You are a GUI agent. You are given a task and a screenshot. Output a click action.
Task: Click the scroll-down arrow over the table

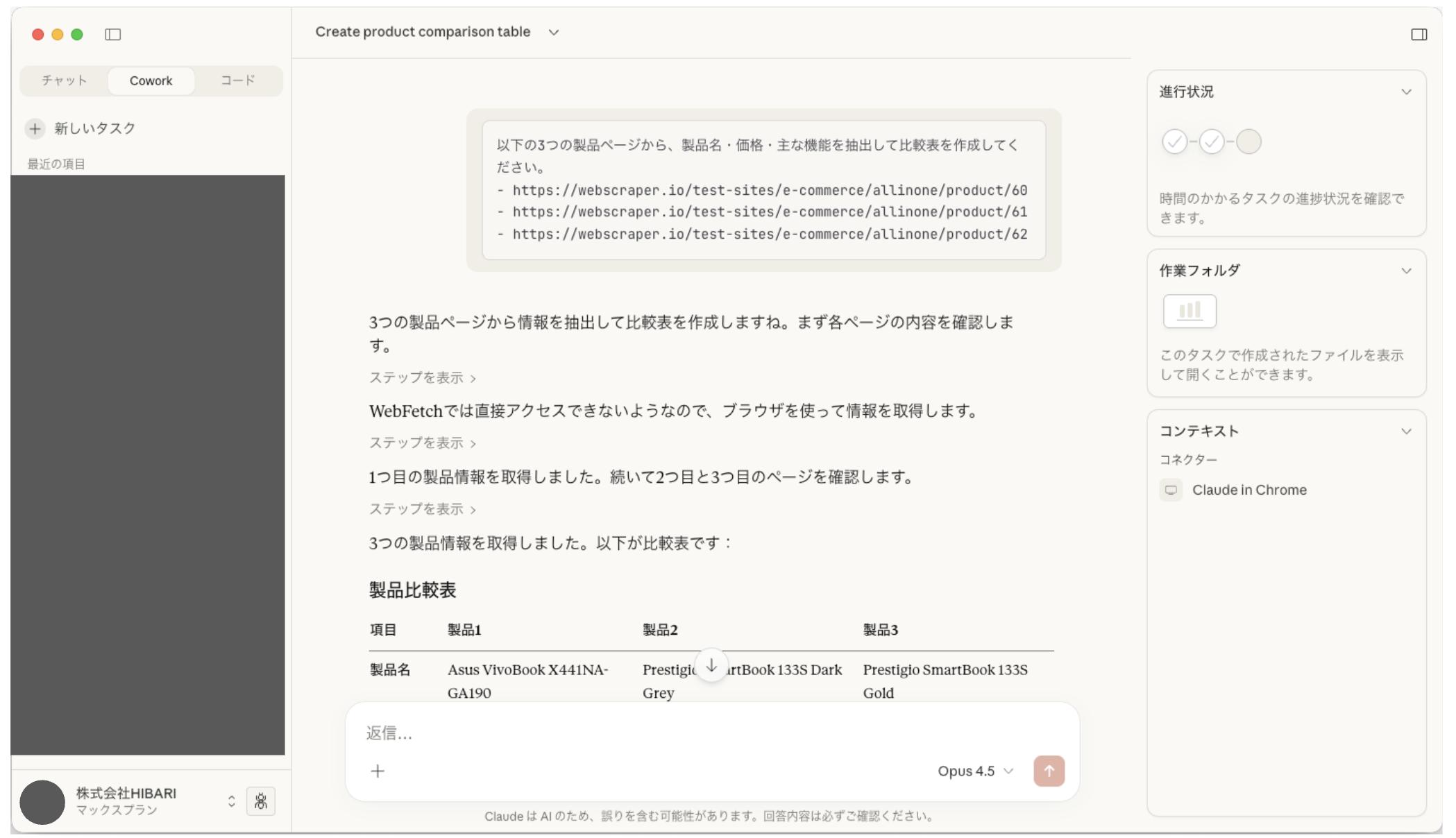711,665
